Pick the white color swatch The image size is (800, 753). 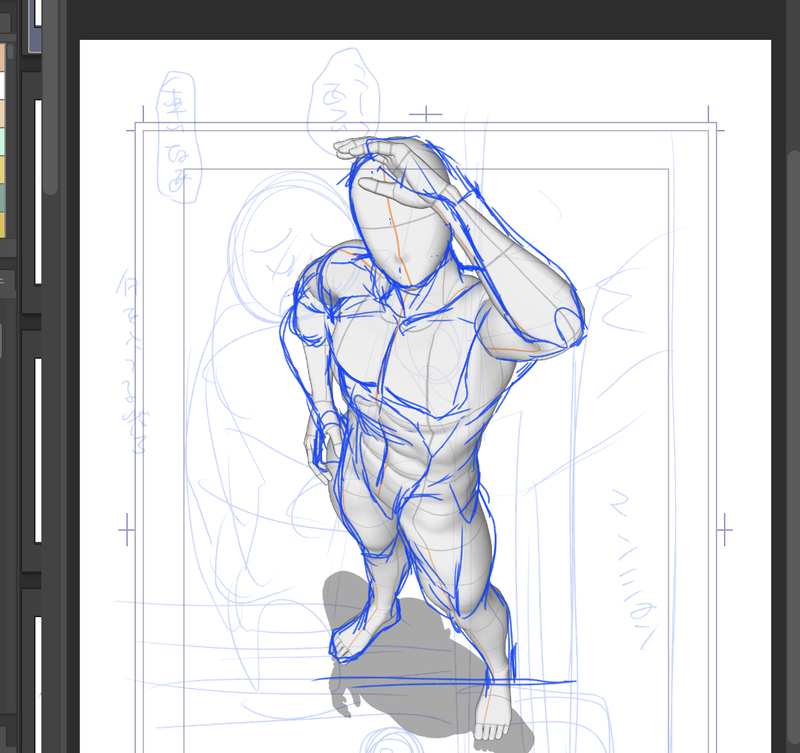(2, 86)
